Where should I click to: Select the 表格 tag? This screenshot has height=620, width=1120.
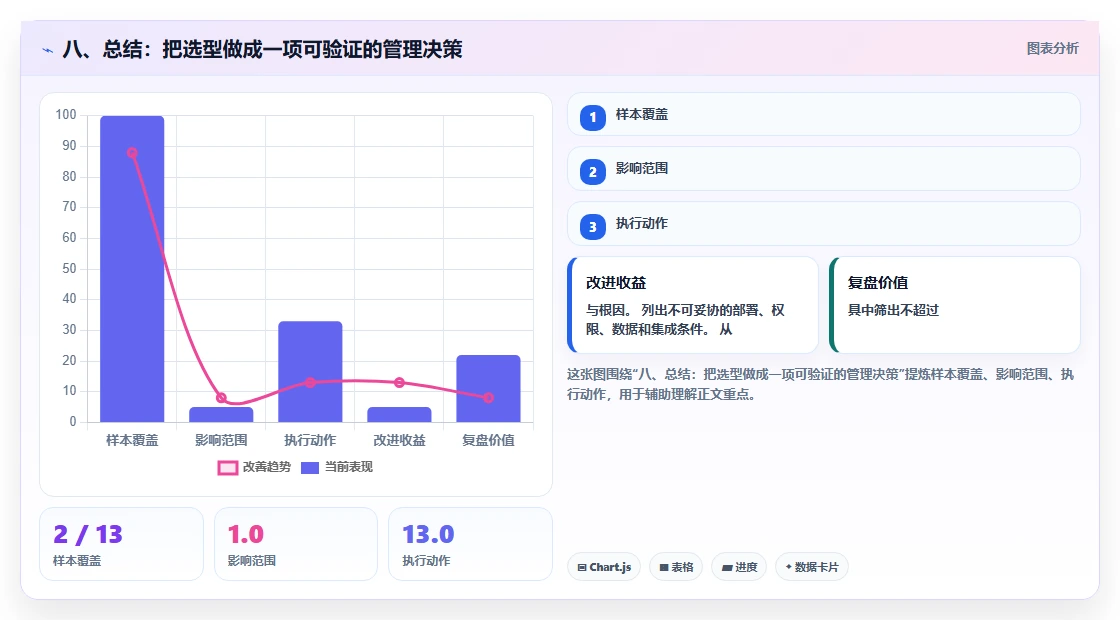click(676, 567)
